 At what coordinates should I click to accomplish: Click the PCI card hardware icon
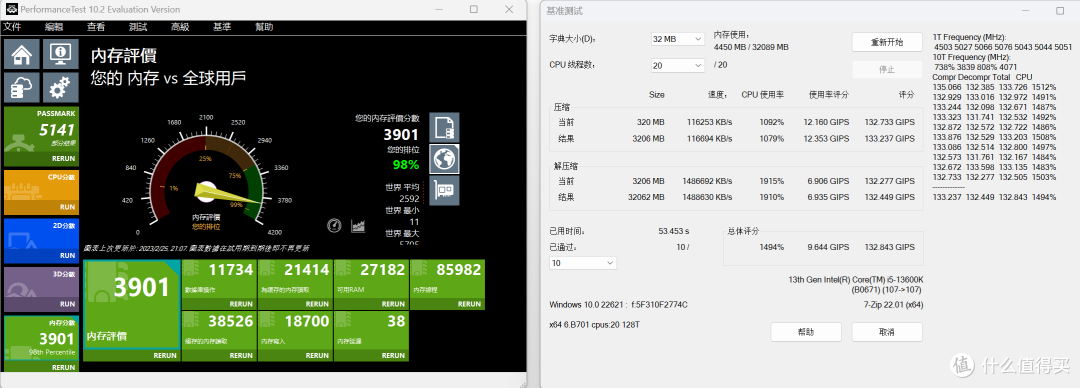[444, 190]
